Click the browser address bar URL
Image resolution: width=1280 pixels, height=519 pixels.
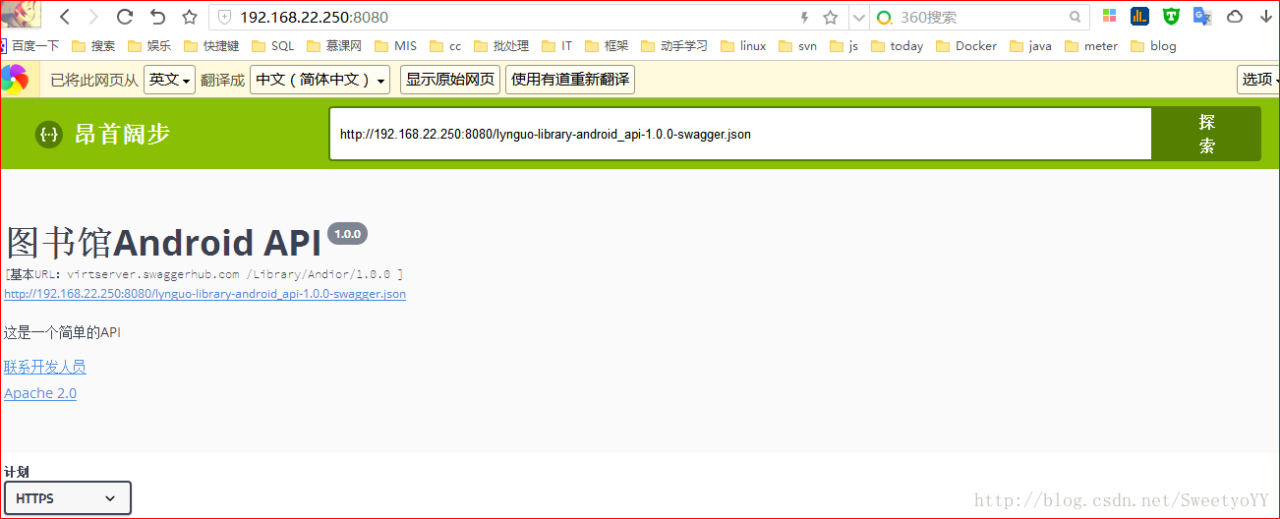pyautogui.click(x=314, y=17)
